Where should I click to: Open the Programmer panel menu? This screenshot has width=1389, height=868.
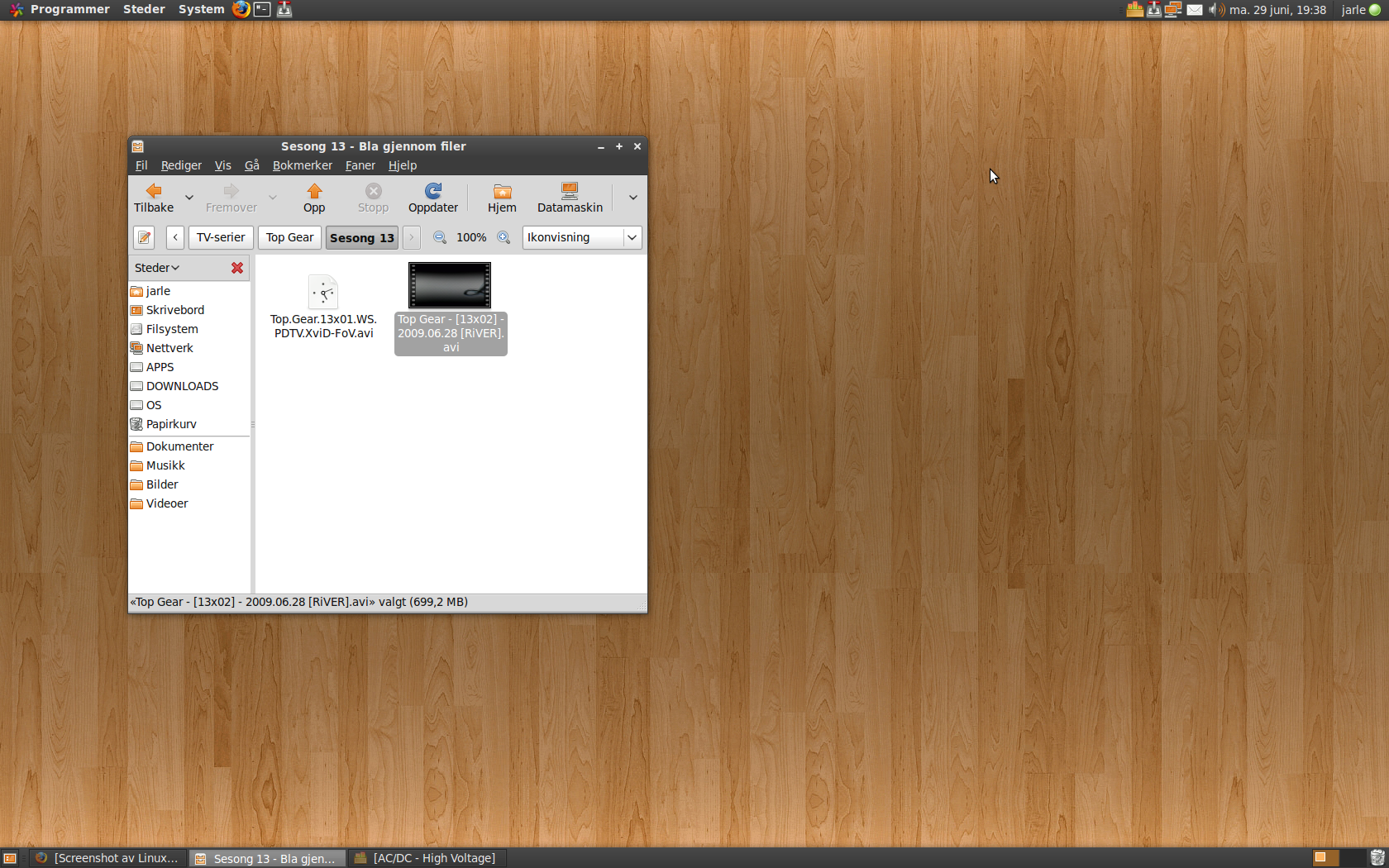(60, 10)
